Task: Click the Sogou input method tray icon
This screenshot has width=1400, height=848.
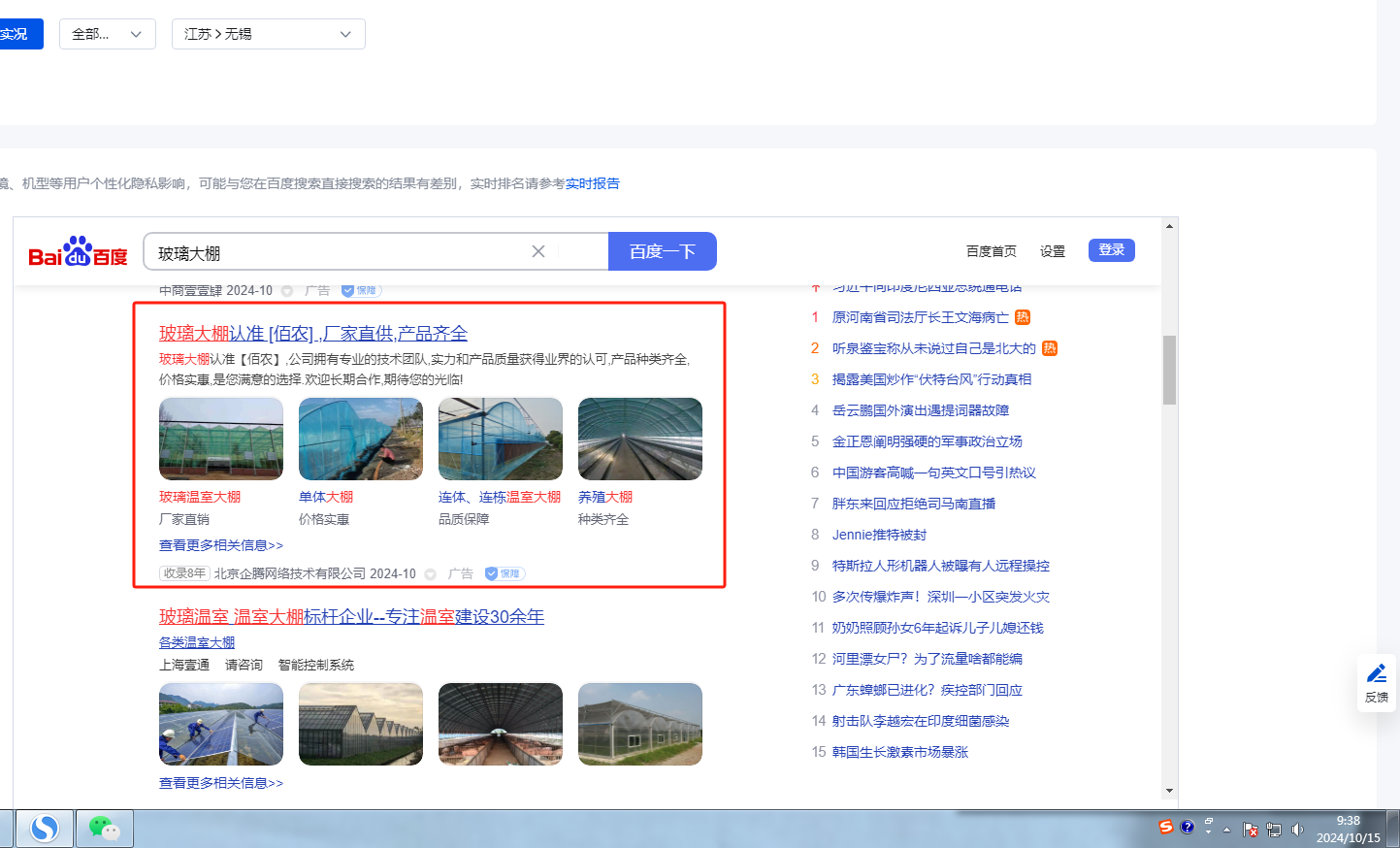Action: (x=1166, y=827)
